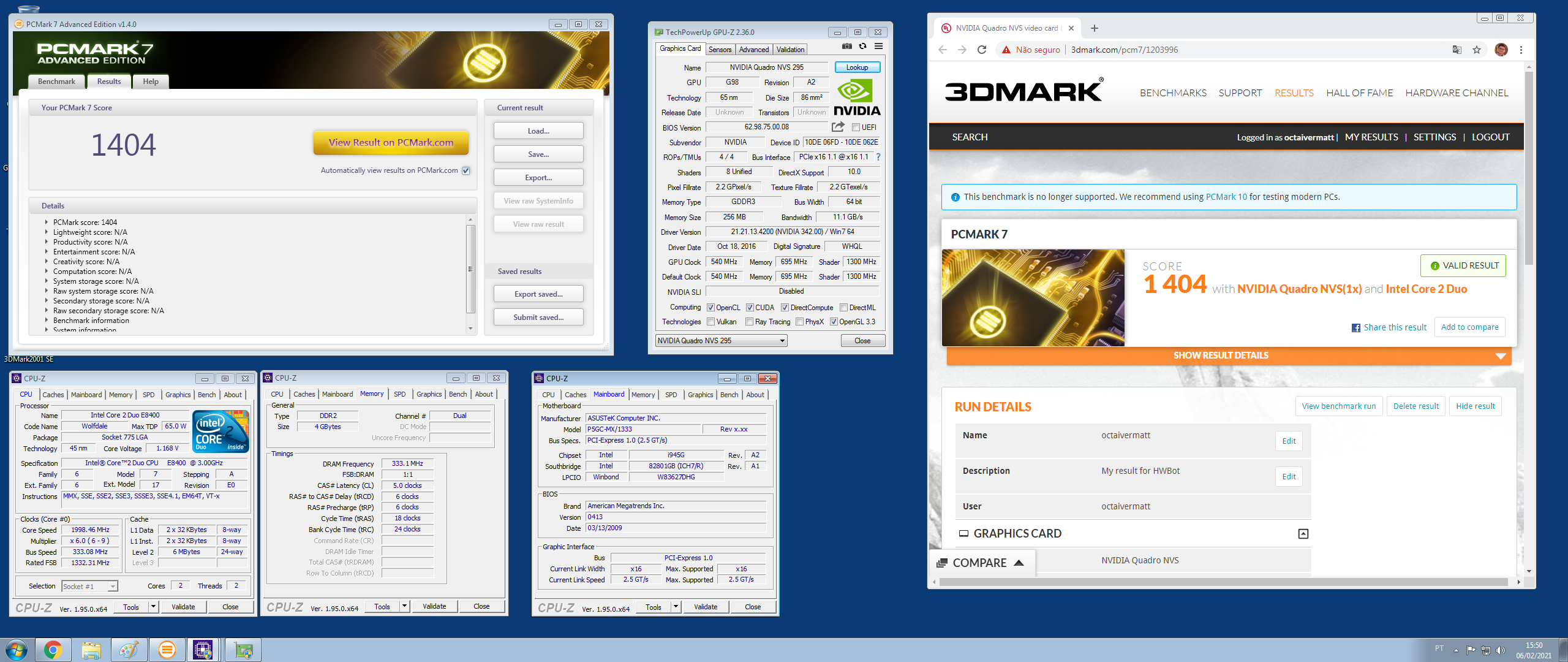Bookmark this page with the star icon

(x=1477, y=50)
